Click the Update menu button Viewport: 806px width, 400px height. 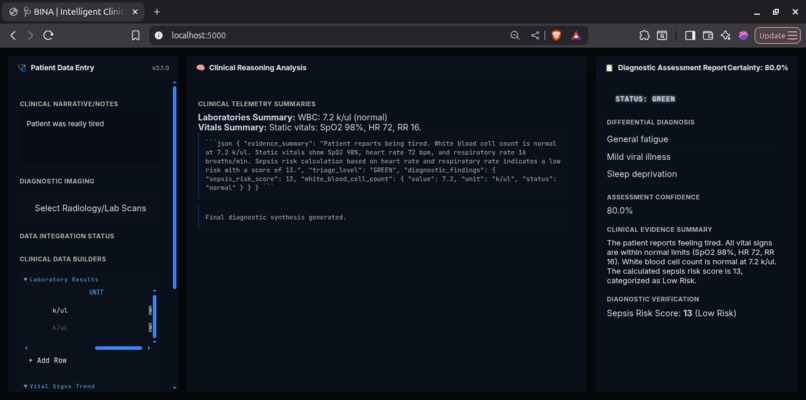click(777, 35)
